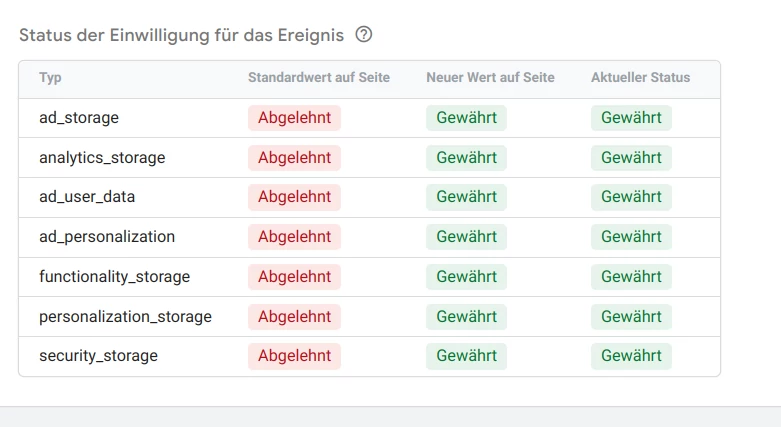Select the personalization_storage type label
This screenshot has height=427, width=781.
click(126, 316)
